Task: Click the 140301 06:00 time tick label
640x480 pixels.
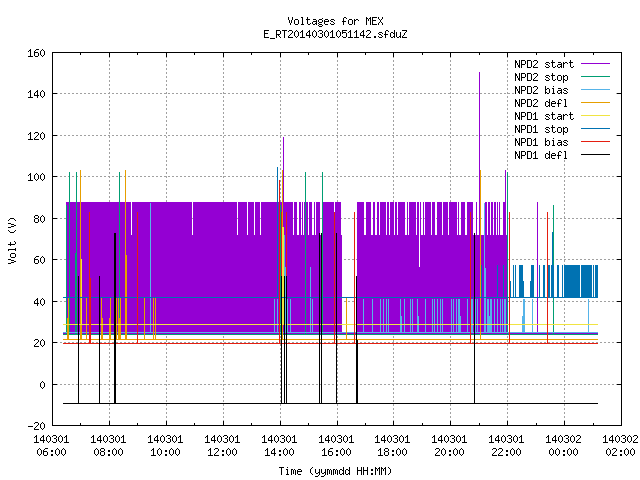Action: coord(51,446)
